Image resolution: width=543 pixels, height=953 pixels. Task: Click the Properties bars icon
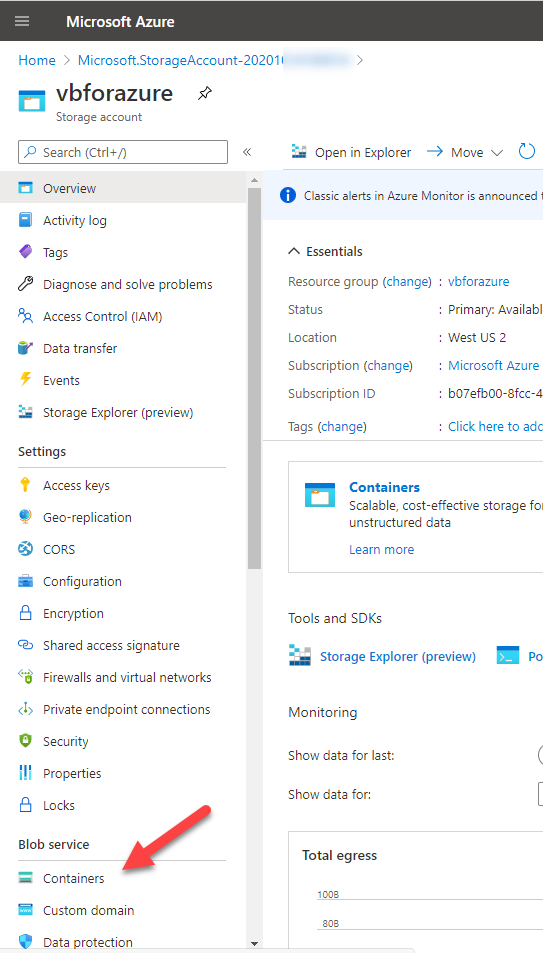25,773
